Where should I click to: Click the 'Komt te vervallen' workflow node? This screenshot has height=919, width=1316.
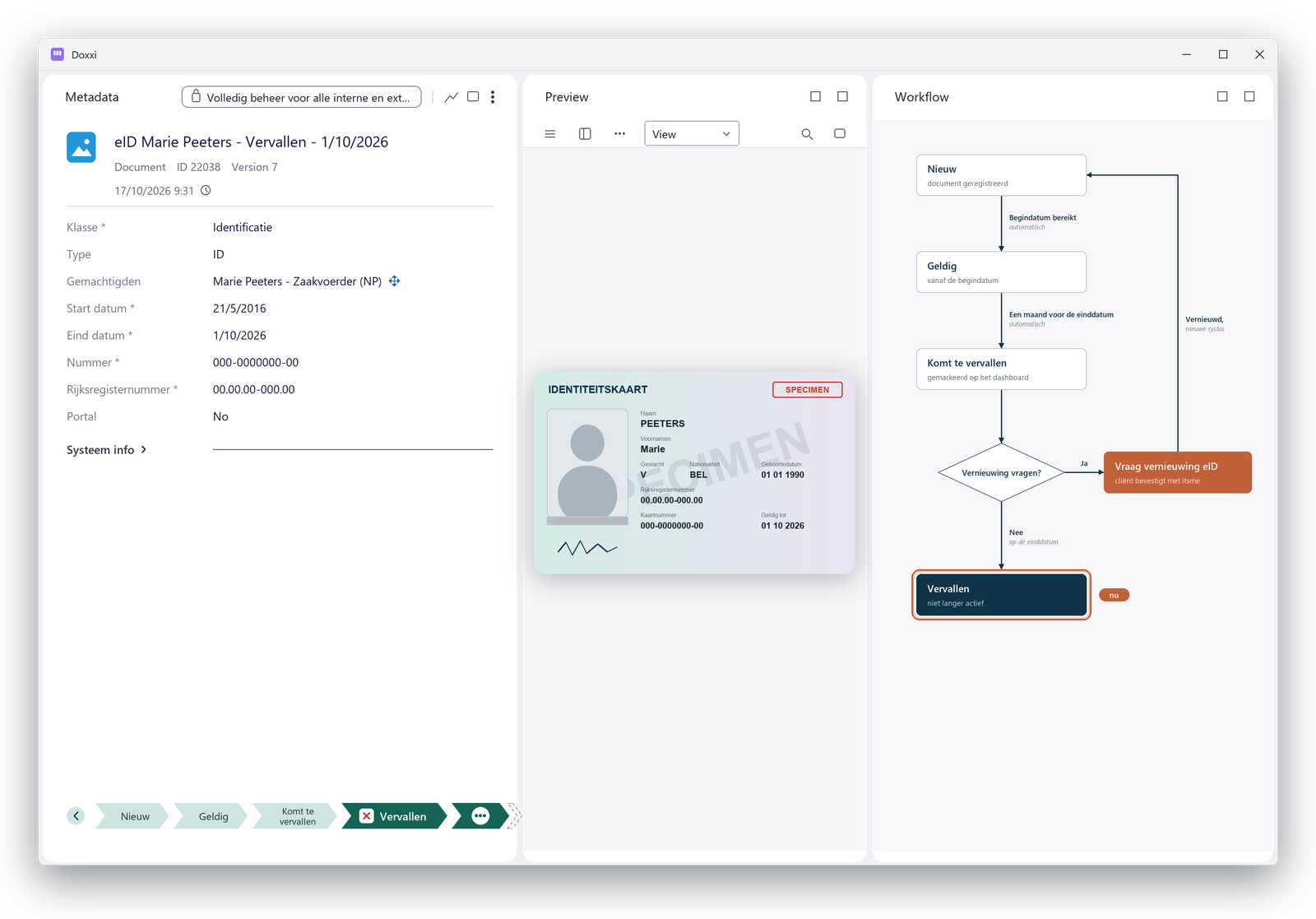(1001, 369)
